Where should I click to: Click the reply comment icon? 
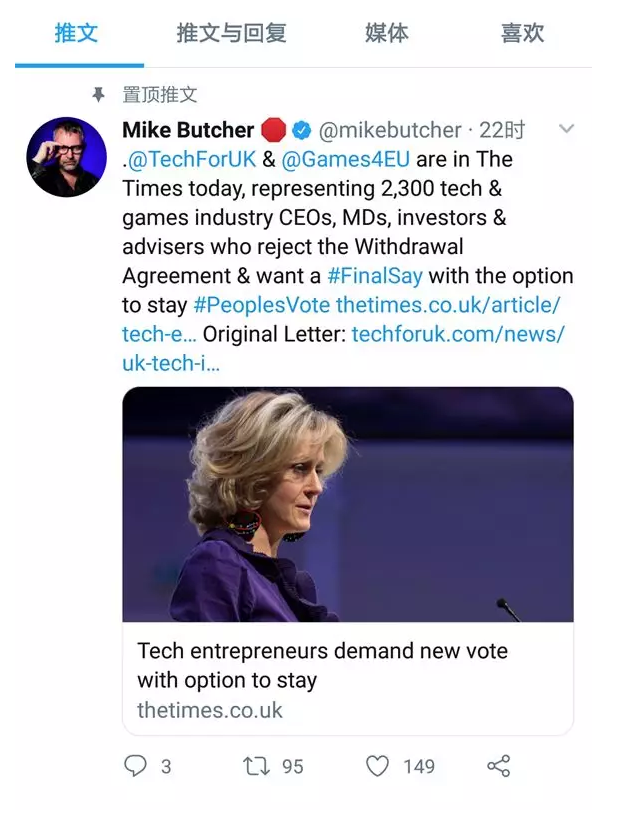pos(135,766)
